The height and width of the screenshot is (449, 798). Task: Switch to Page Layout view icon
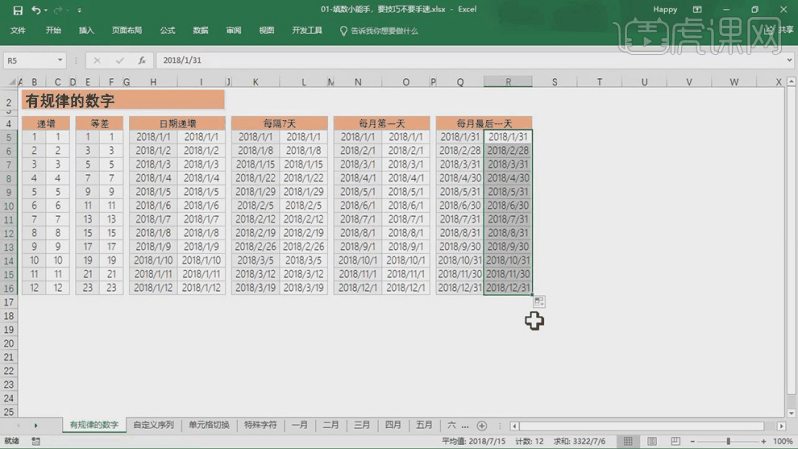click(652, 441)
